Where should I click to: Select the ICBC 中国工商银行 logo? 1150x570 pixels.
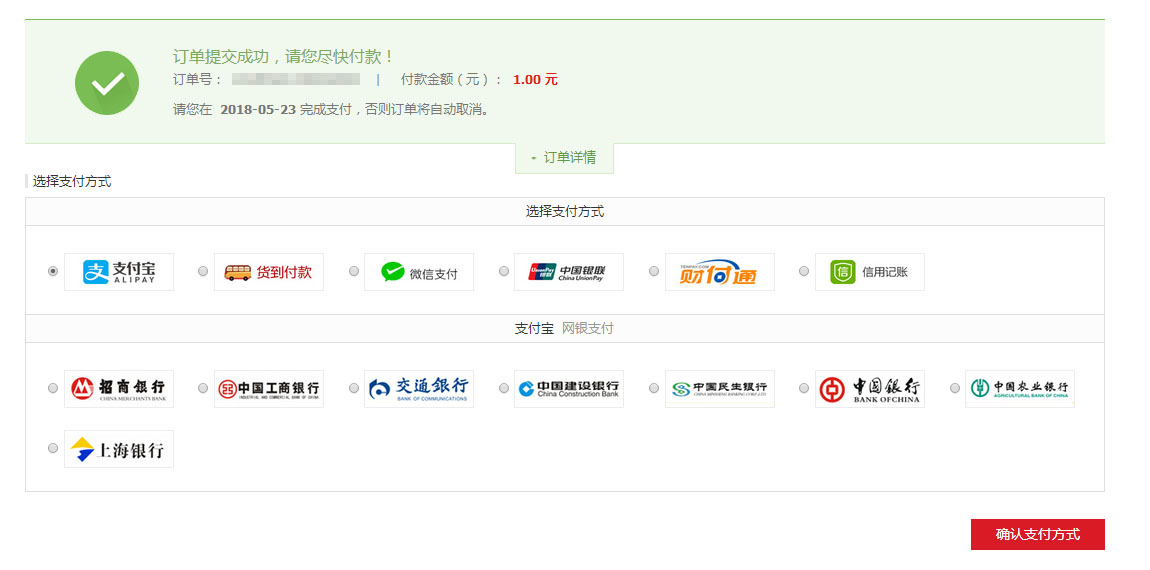point(268,389)
